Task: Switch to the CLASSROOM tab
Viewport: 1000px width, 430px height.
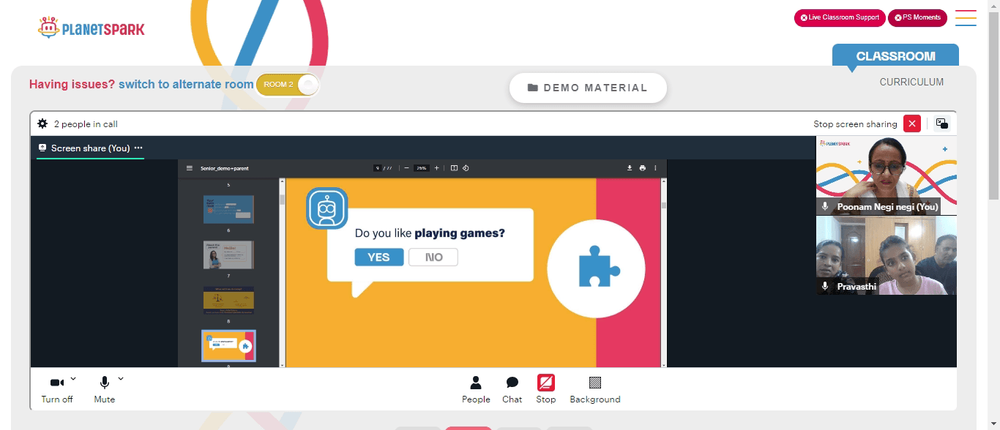Action: pyautogui.click(x=895, y=56)
